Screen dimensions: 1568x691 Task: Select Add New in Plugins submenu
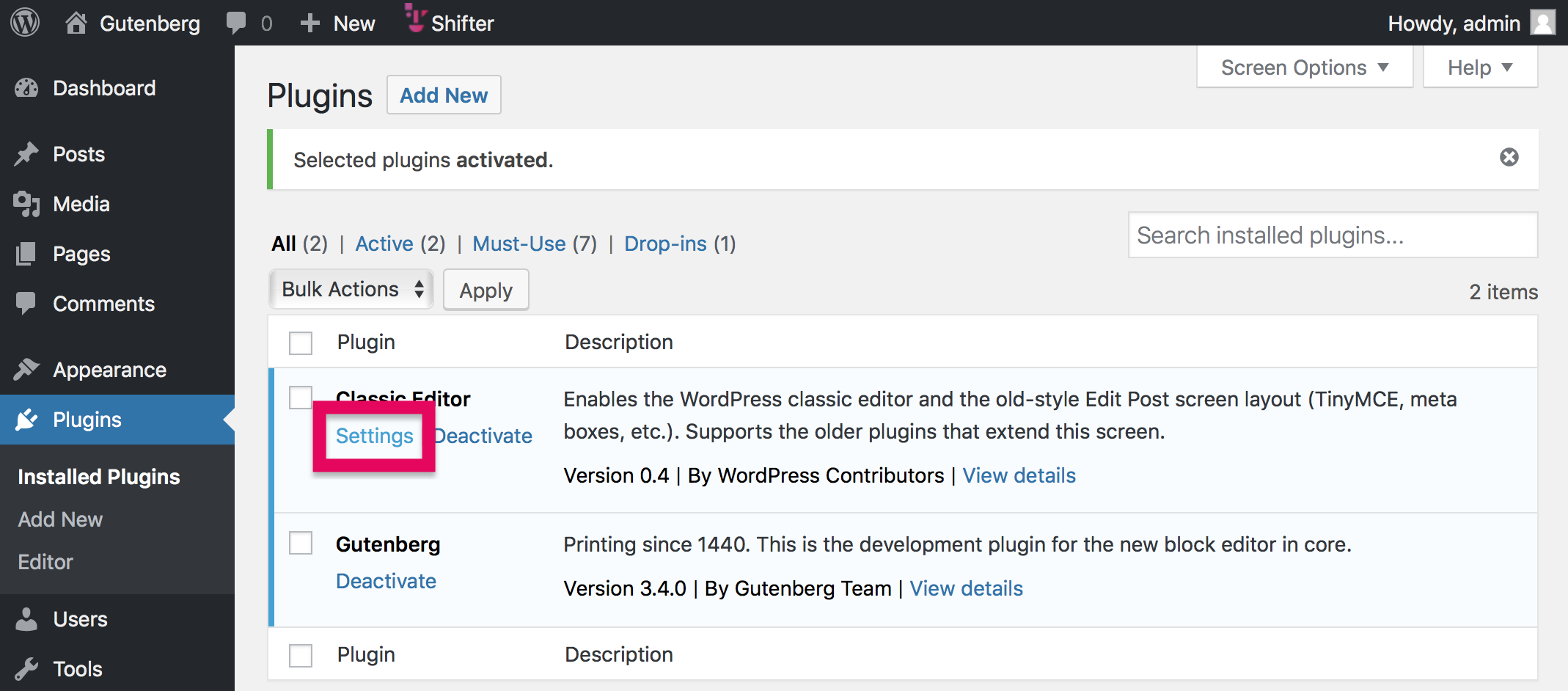[x=60, y=519]
